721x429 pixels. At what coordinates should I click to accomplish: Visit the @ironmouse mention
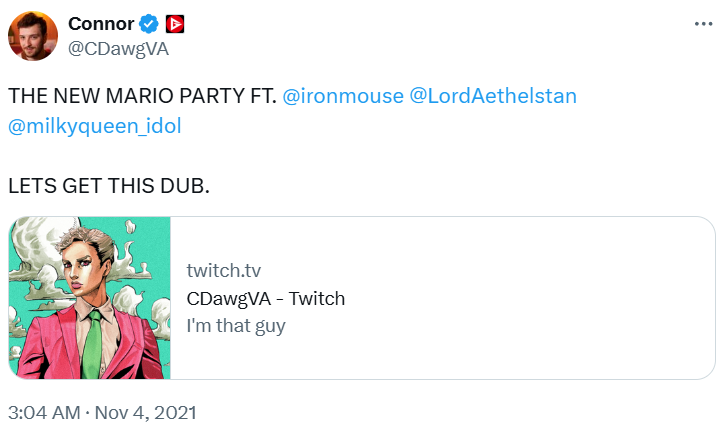[x=343, y=96]
